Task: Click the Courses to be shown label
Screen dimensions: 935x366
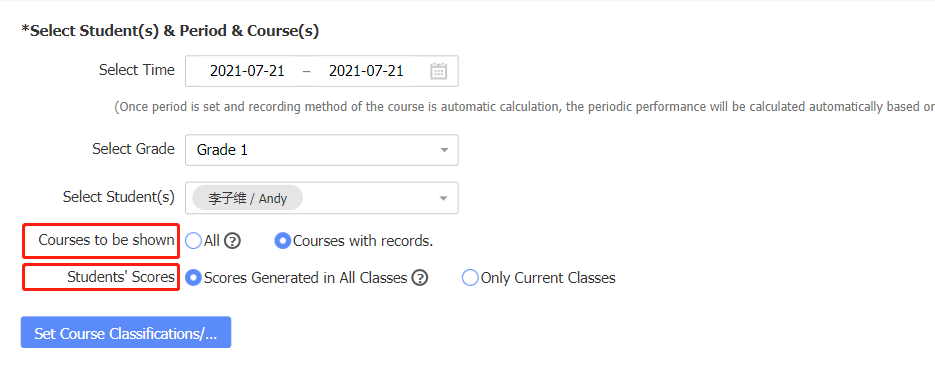Action: click(107, 240)
